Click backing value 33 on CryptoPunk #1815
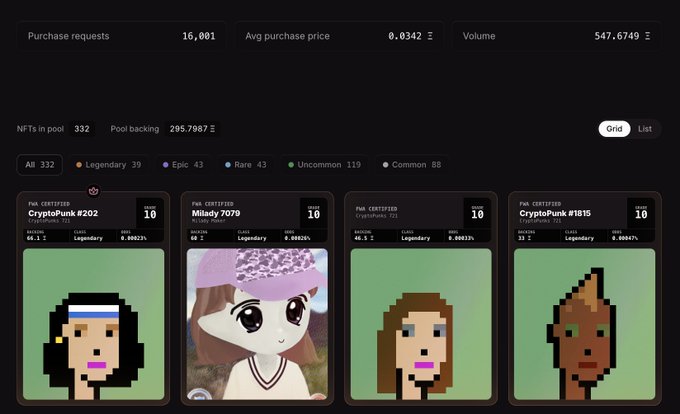Screen dimensions: 680x414 [525, 238]
